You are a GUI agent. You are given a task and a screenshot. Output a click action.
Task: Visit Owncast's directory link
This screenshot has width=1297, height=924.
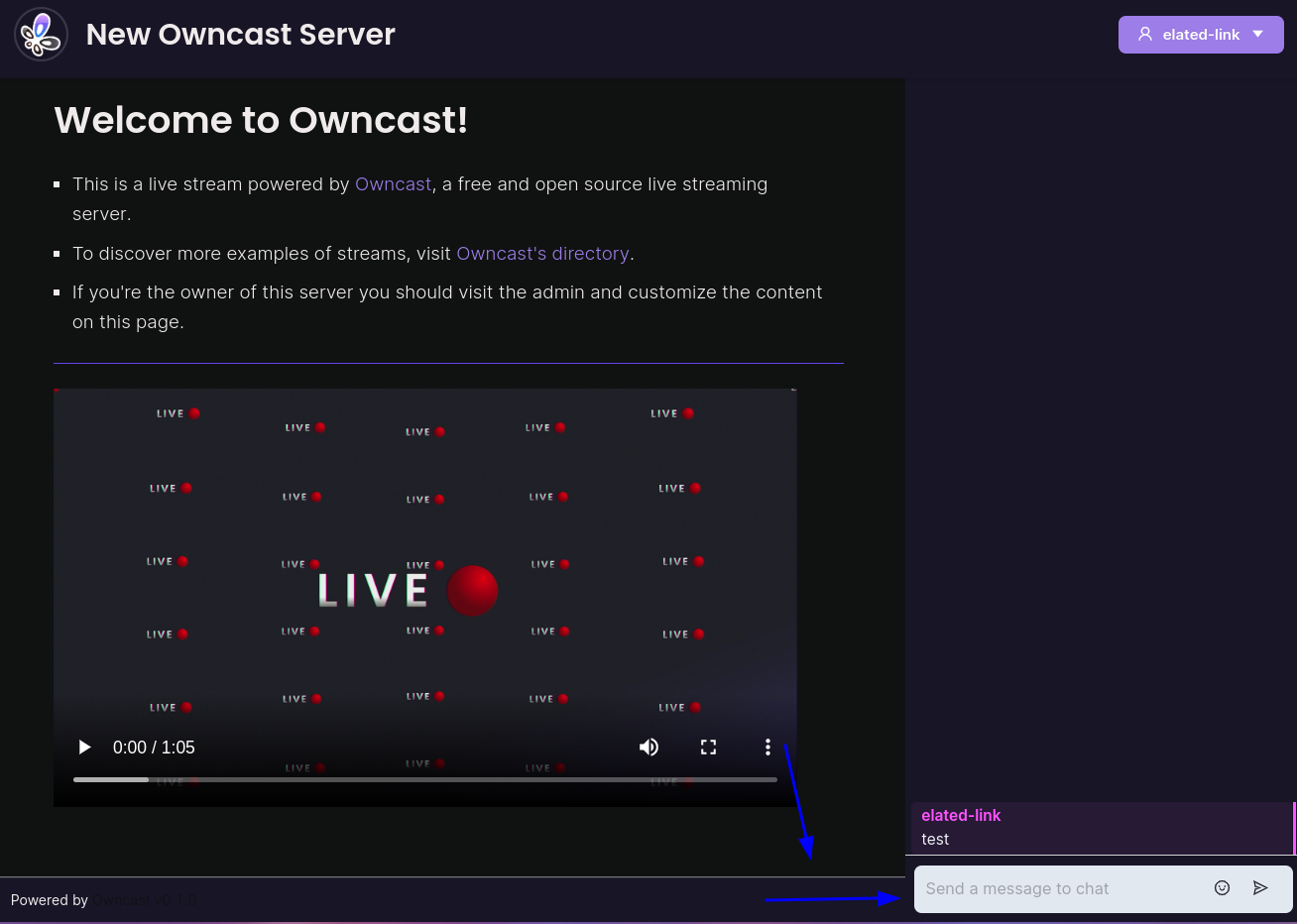click(x=542, y=253)
